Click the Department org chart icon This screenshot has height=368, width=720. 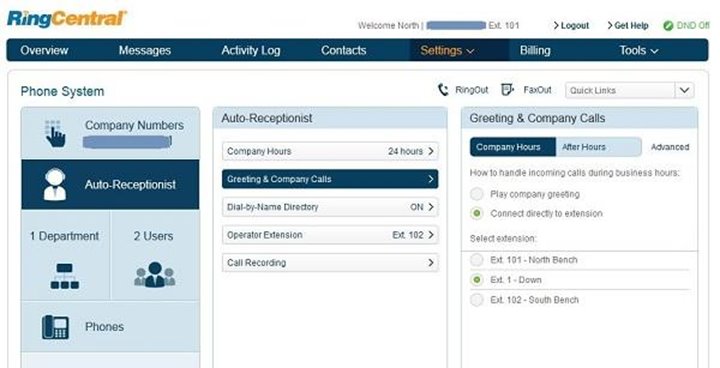[64, 276]
